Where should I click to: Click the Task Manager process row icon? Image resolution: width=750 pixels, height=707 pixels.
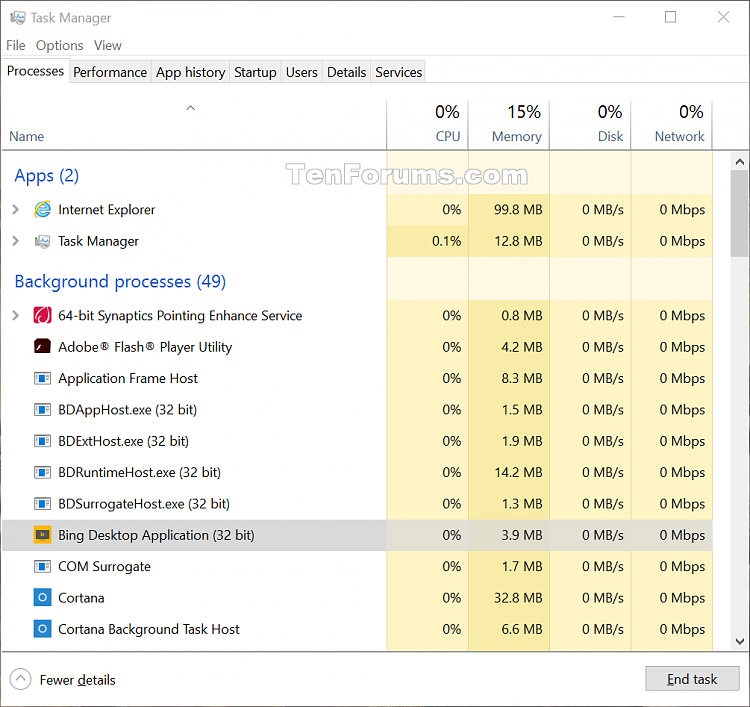coord(43,241)
